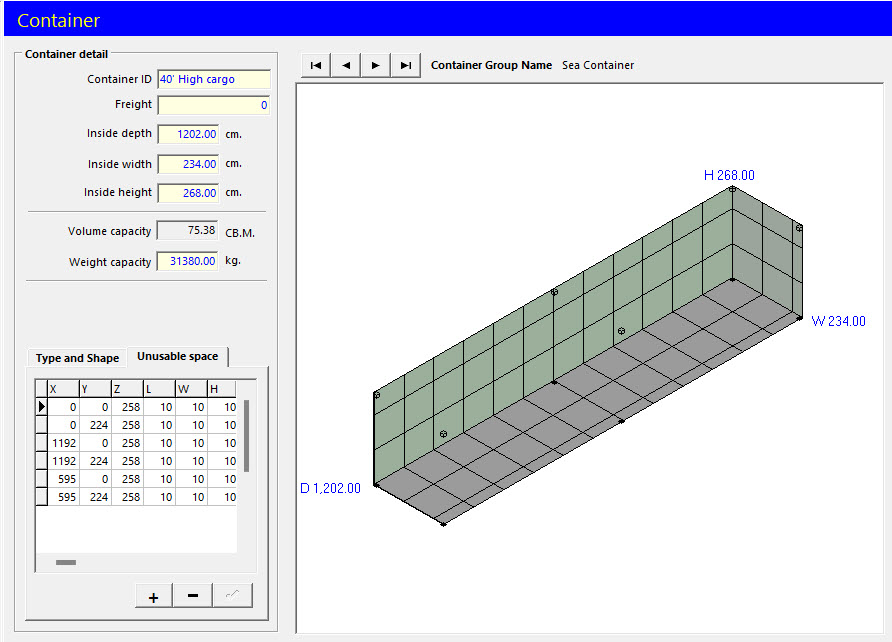The height and width of the screenshot is (642, 892).
Task: Edit Inside width value 234.00
Action: pyautogui.click(x=188, y=164)
